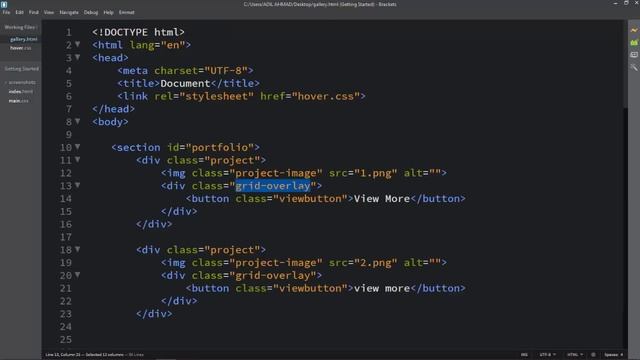Start Live Preview with the lightning bolt icon
640x360 pixels.
coord(634,30)
